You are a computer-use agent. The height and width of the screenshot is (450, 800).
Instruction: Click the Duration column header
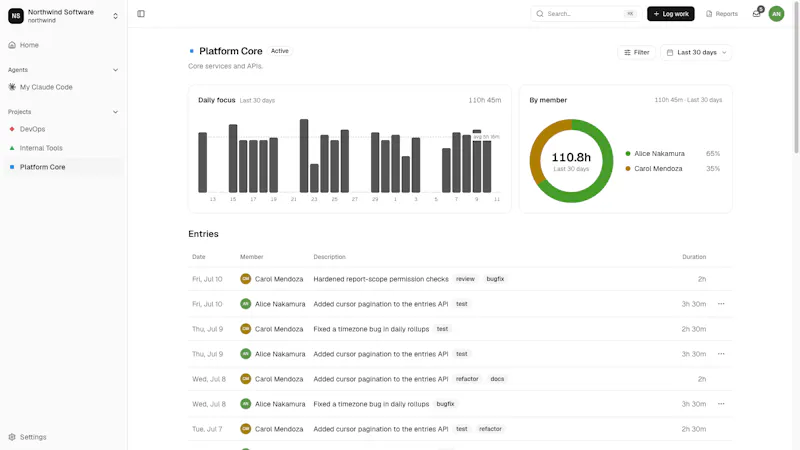tap(694, 257)
